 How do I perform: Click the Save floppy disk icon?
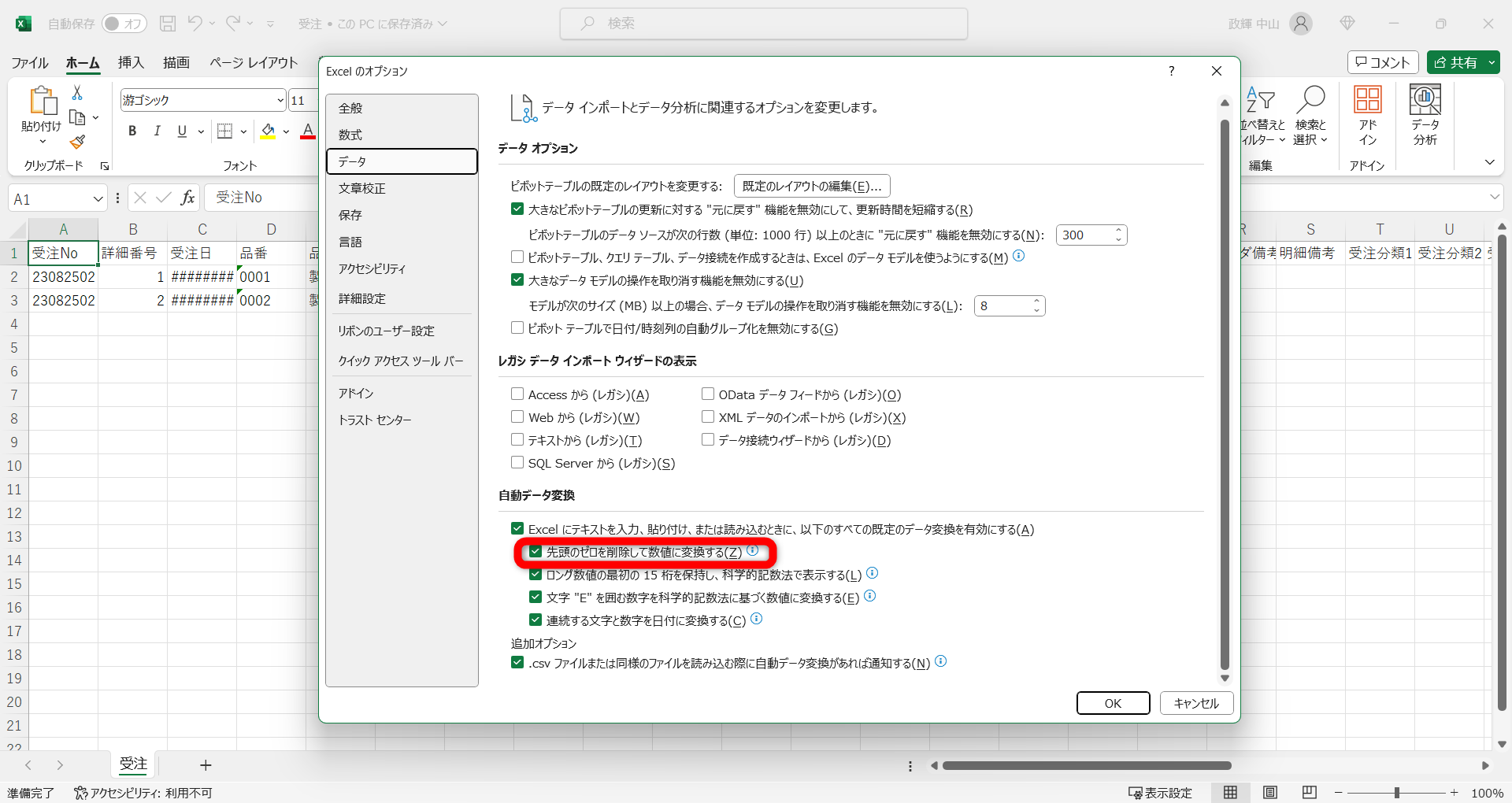click(x=168, y=24)
